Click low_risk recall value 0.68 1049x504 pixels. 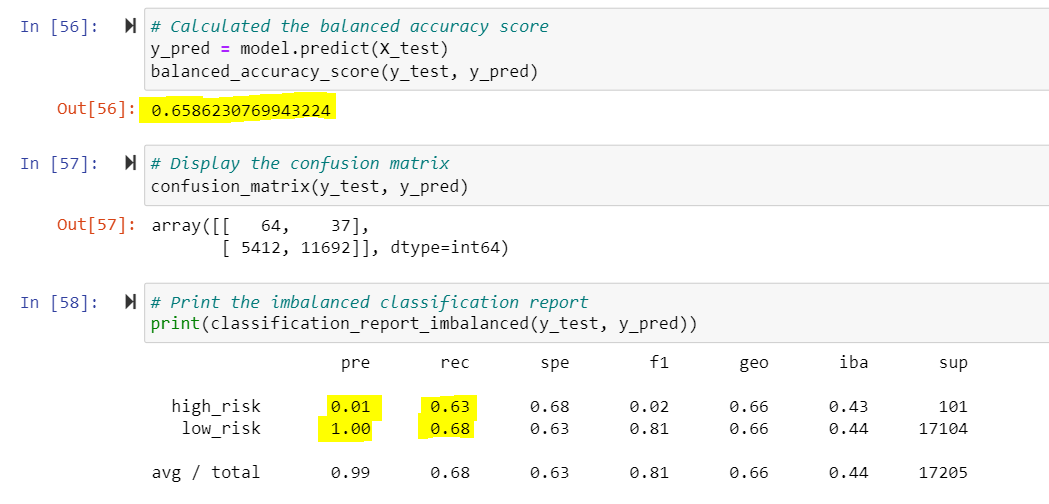pos(450,428)
